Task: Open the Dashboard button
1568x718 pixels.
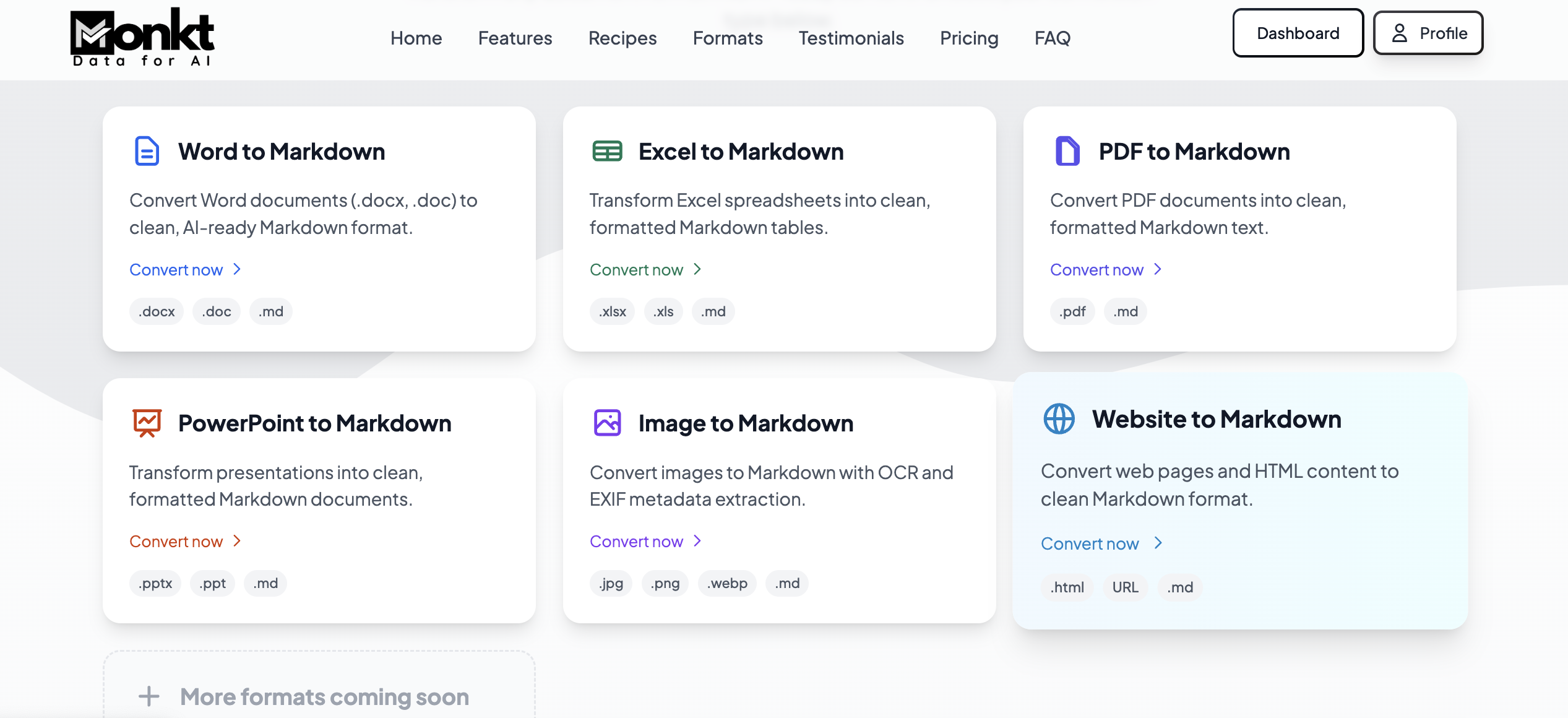Action: [x=1298, y=33]
